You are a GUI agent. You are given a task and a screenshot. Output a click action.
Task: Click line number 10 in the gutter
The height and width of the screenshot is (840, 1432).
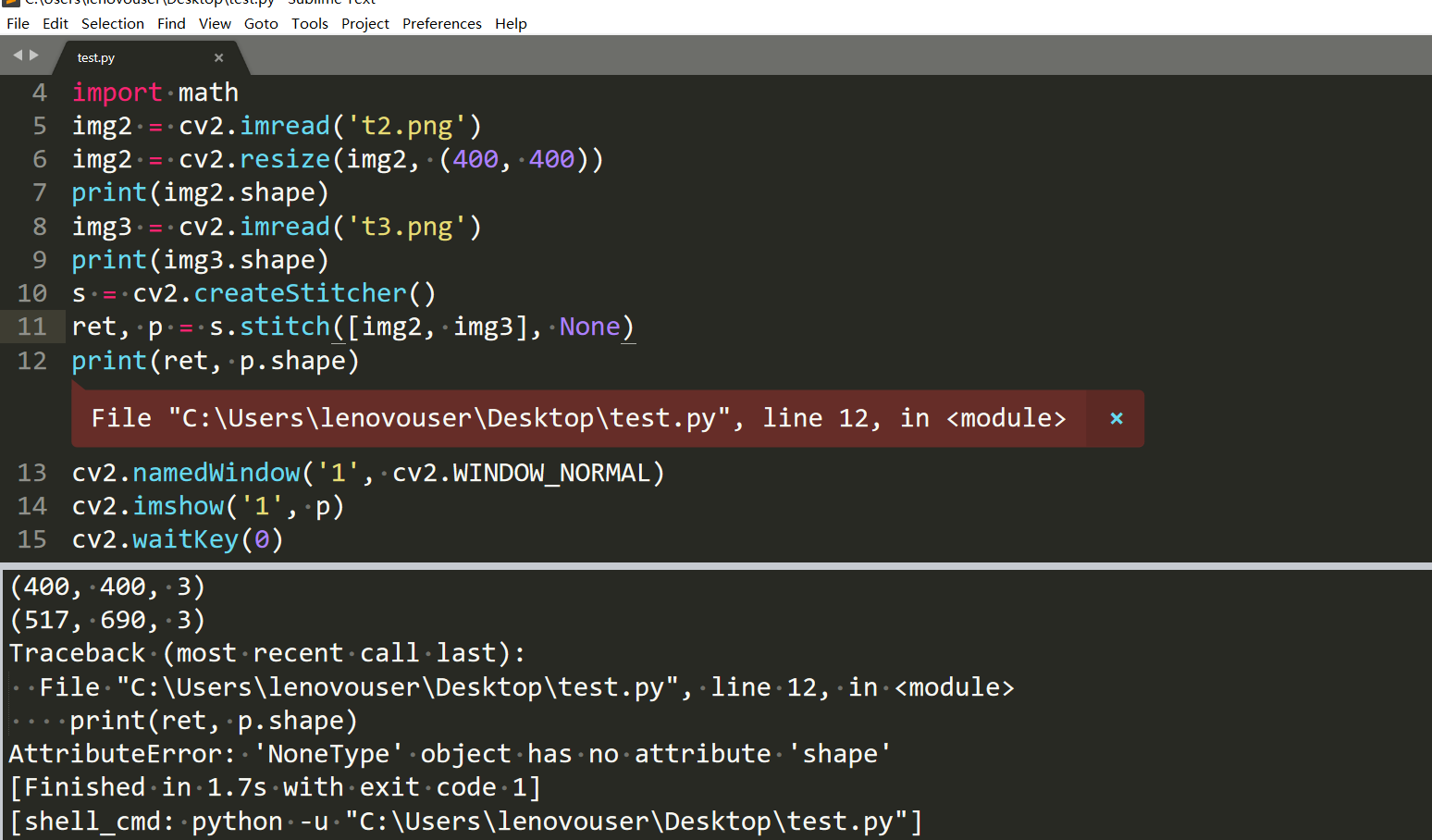click(31, 293)
